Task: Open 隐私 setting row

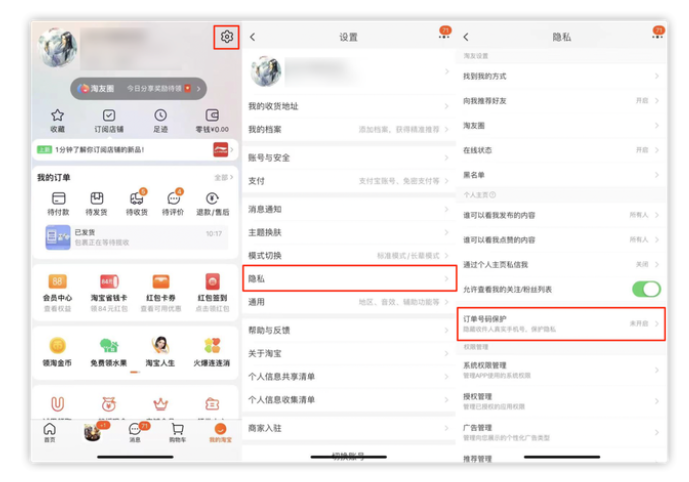Action: [x=349, y=278]
